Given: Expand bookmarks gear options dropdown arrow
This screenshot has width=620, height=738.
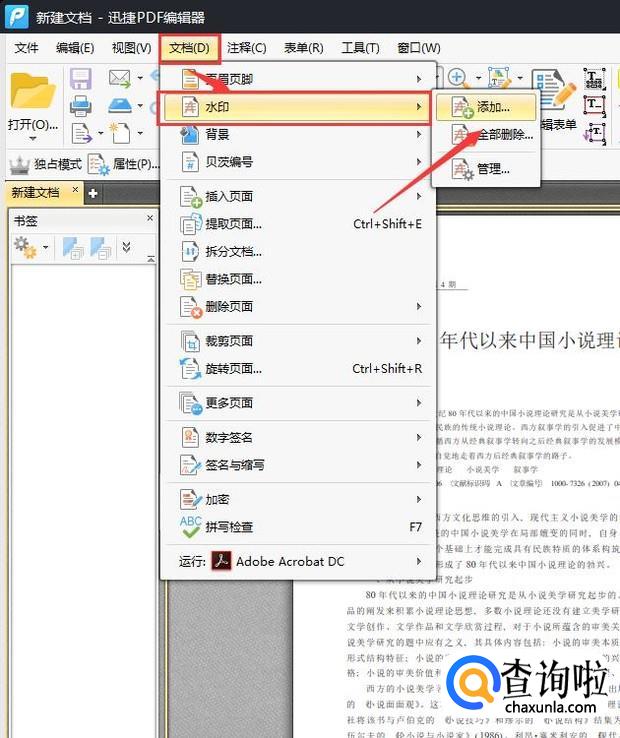Looking at the screenshot, I should click(x=45, y=247).
